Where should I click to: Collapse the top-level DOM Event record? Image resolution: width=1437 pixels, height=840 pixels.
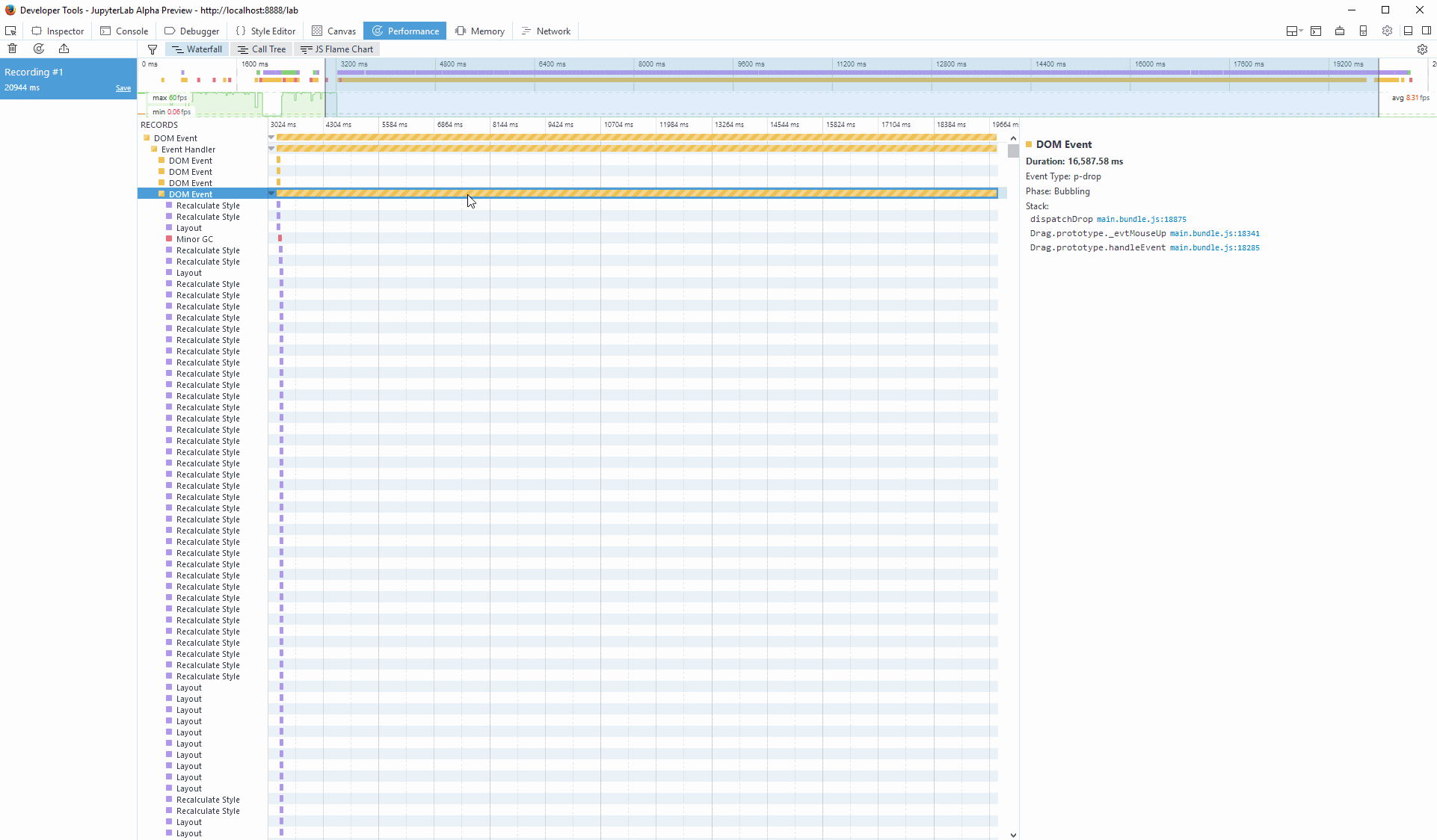coord(271,138)
